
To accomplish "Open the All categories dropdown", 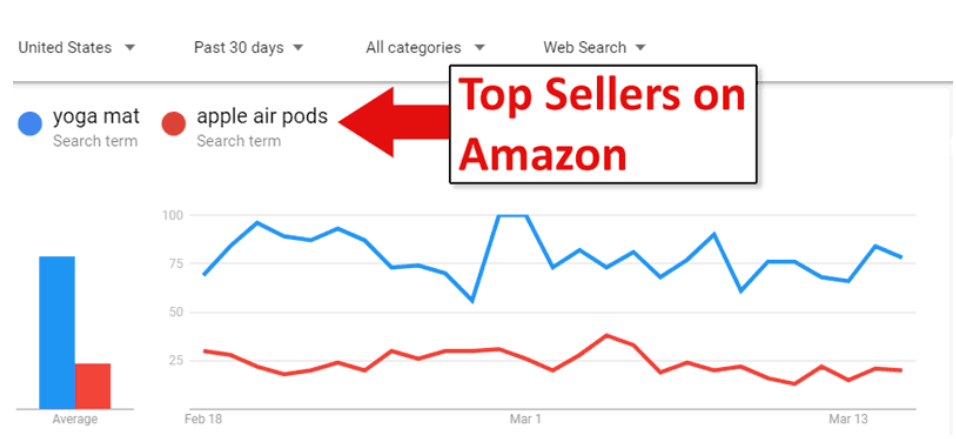I will [425, 47].
